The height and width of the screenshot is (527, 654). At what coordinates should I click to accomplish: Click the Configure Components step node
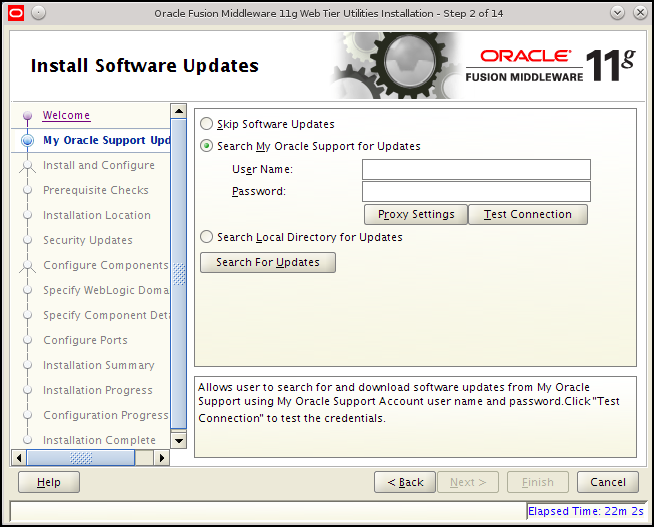point(28,266)
